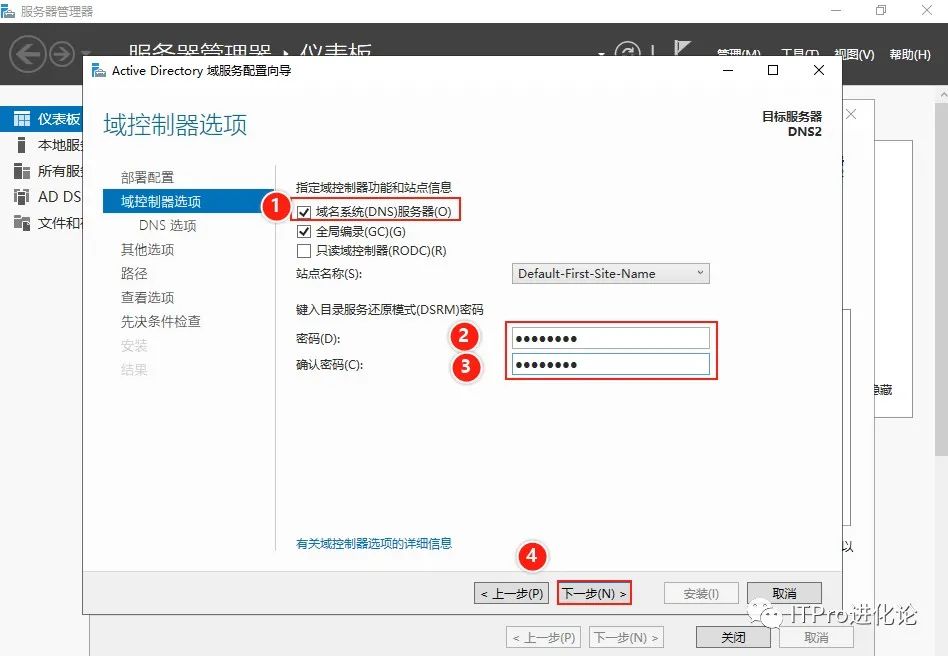Click the dashboard grid icon in sidebar
Viewport: 948px width, 656px height.
click(x=22, y=119)
